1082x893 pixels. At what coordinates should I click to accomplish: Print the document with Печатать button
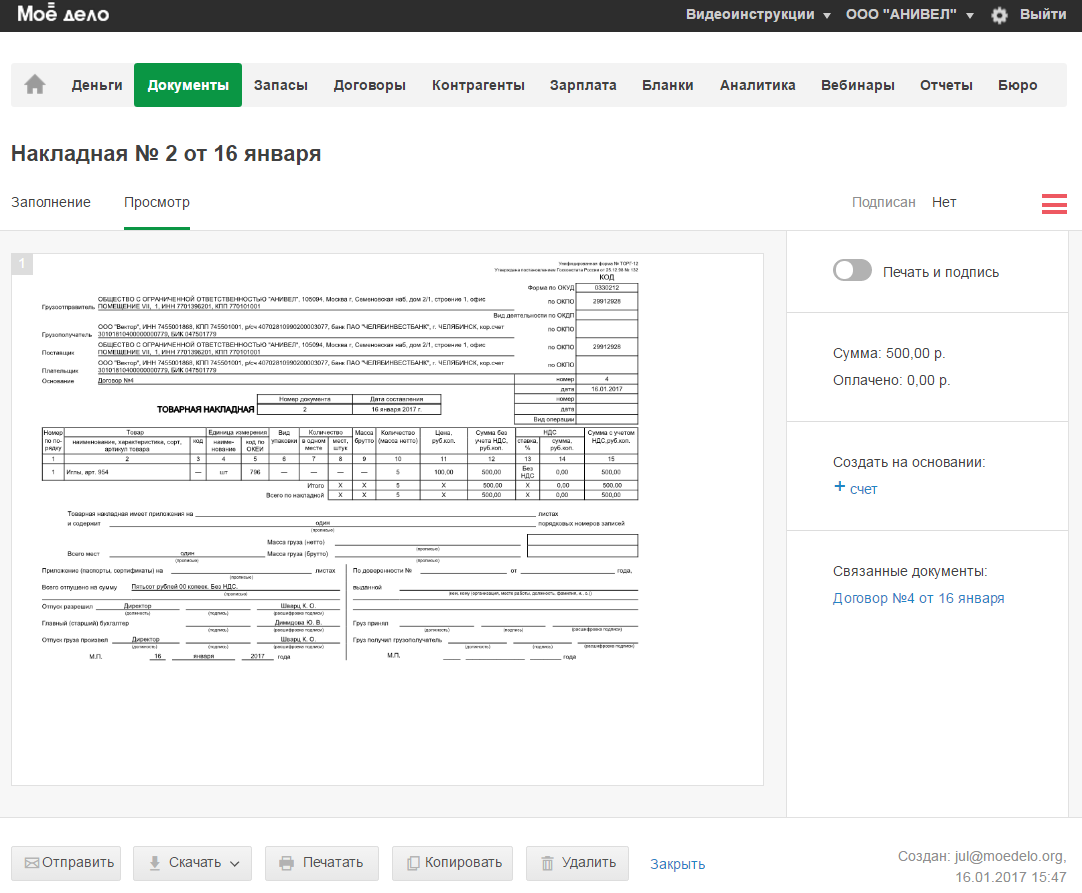coord(322,863)
